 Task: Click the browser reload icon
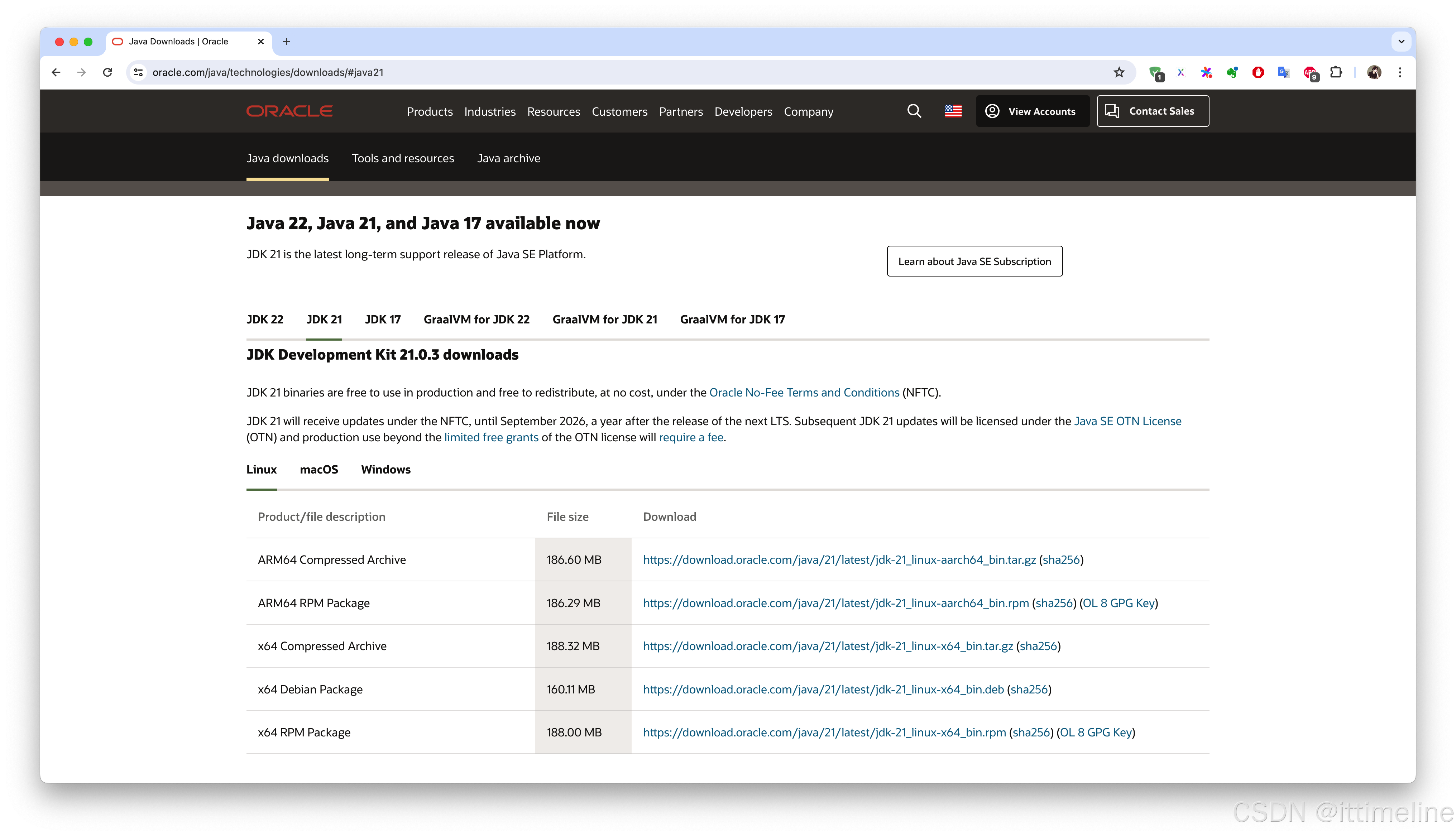point(107,72)
